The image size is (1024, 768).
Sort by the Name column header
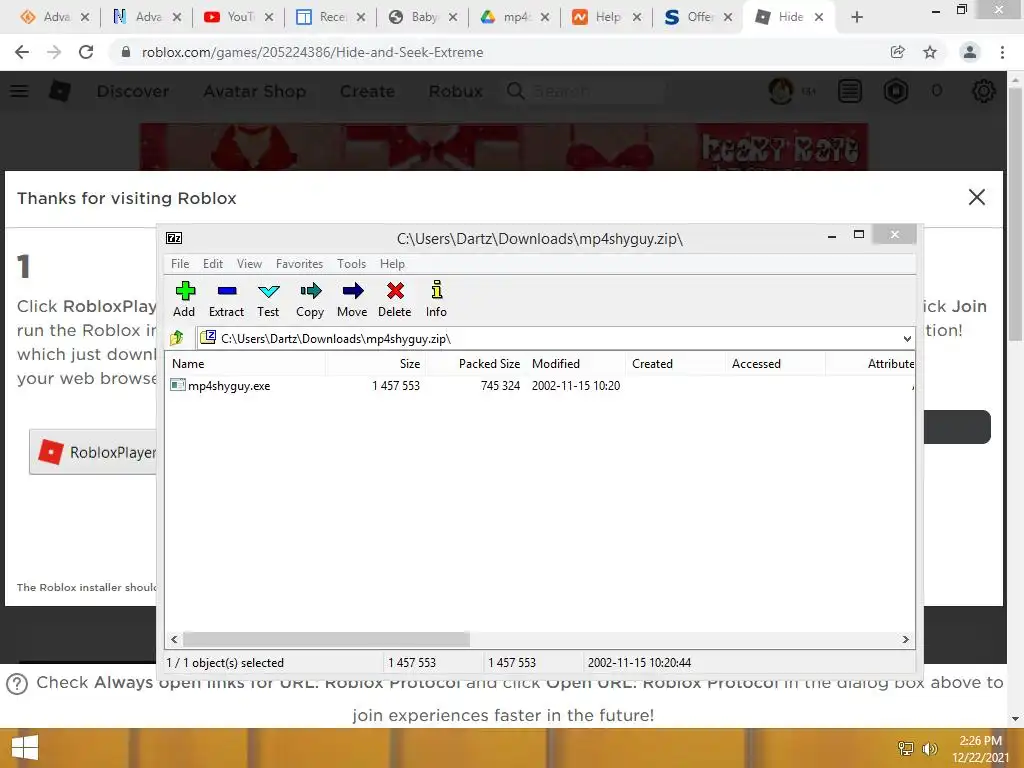(246, 364)
